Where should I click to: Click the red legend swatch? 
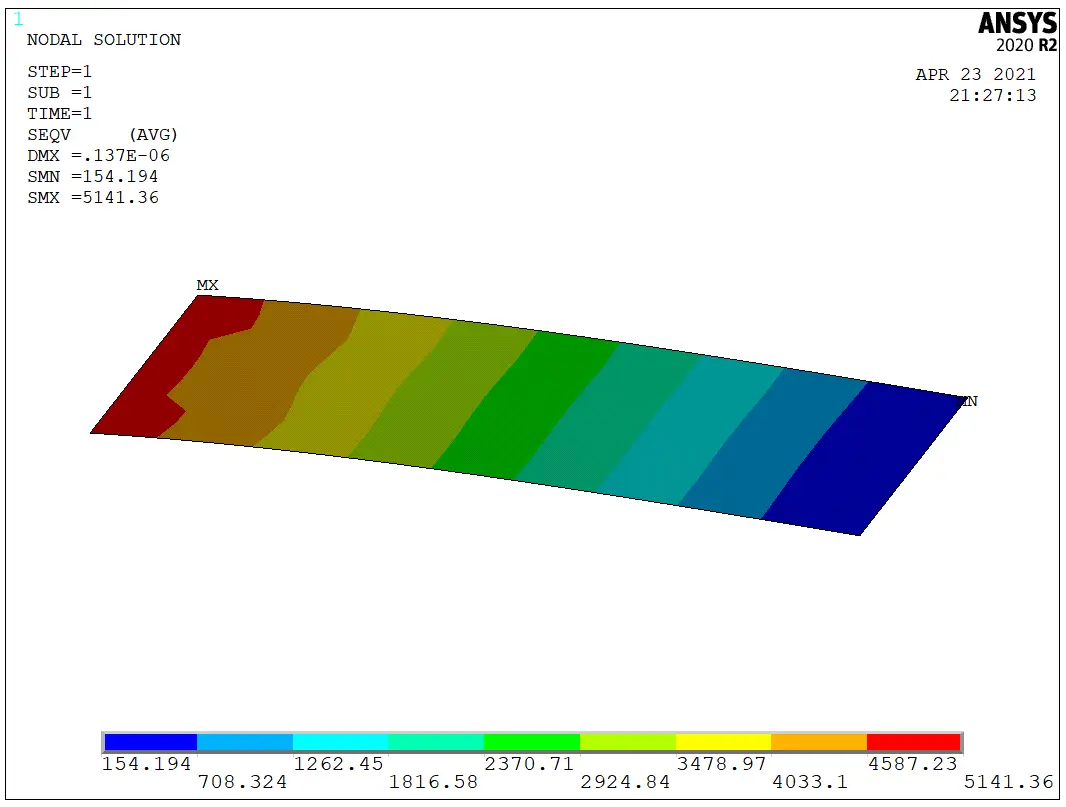pyautogui.click(x=914, y=742)
